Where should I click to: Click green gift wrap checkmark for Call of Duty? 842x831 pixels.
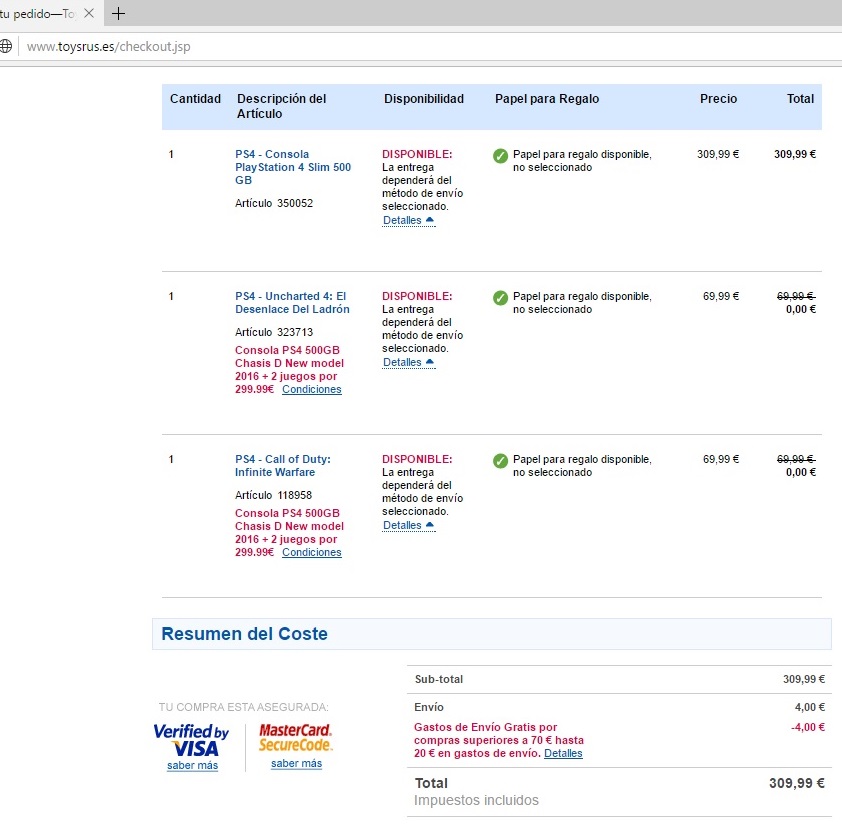[500, 461]
